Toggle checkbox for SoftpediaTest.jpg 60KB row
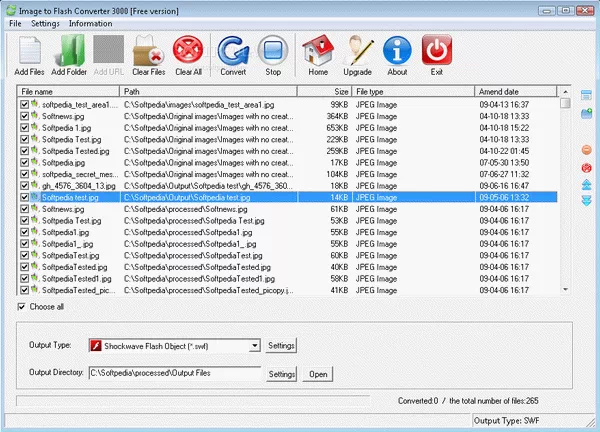 point(24,255)
